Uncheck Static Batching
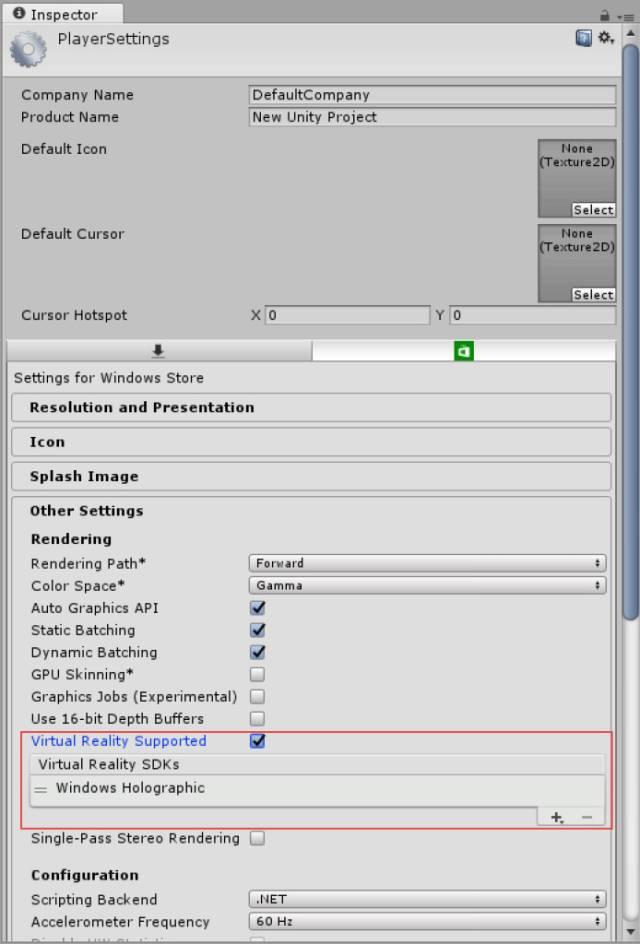The width and height of the screenshot is (640, 944). pos(258,630)
